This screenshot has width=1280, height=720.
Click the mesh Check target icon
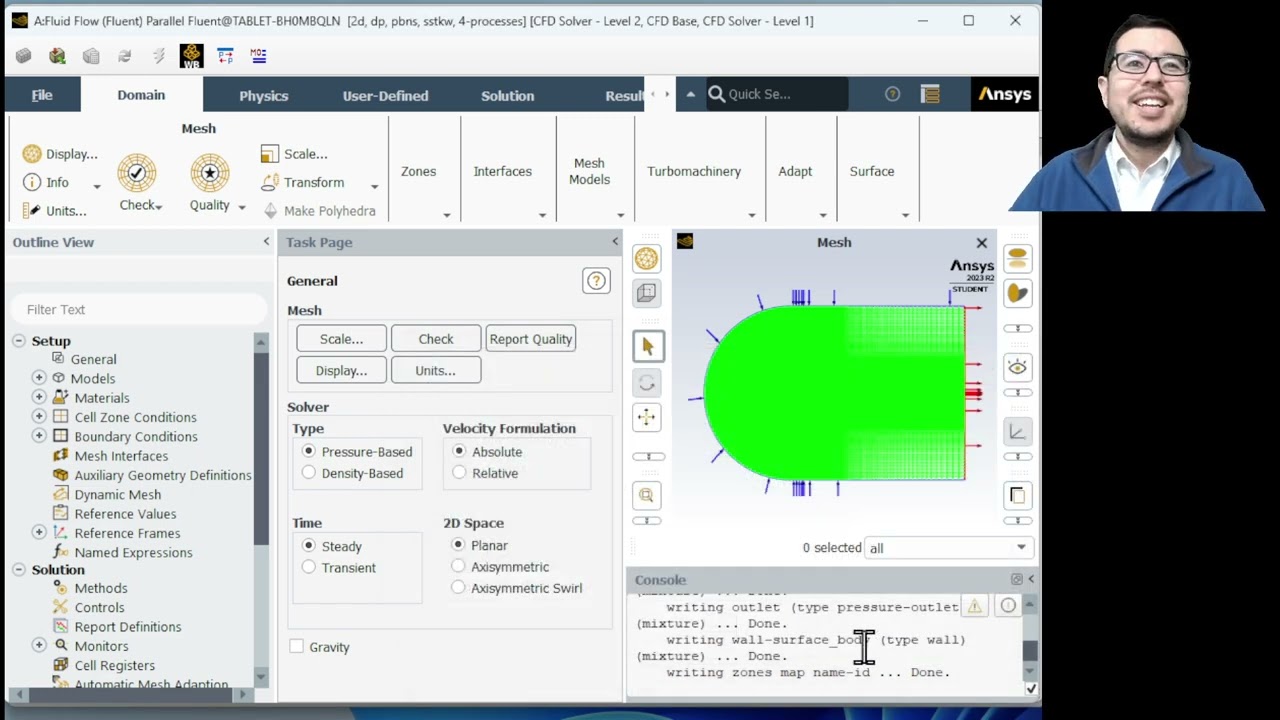[x=137, y=173]
